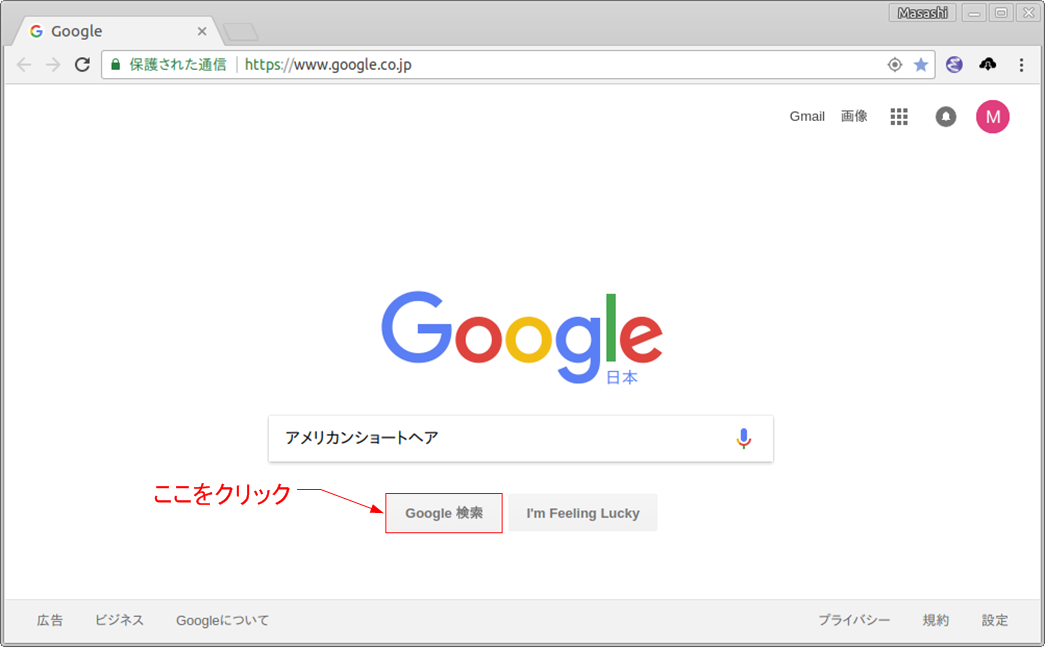Click the search box containing アメリカンショートヘア
The width and height of the screenshot is (1046, 648).
520,438
